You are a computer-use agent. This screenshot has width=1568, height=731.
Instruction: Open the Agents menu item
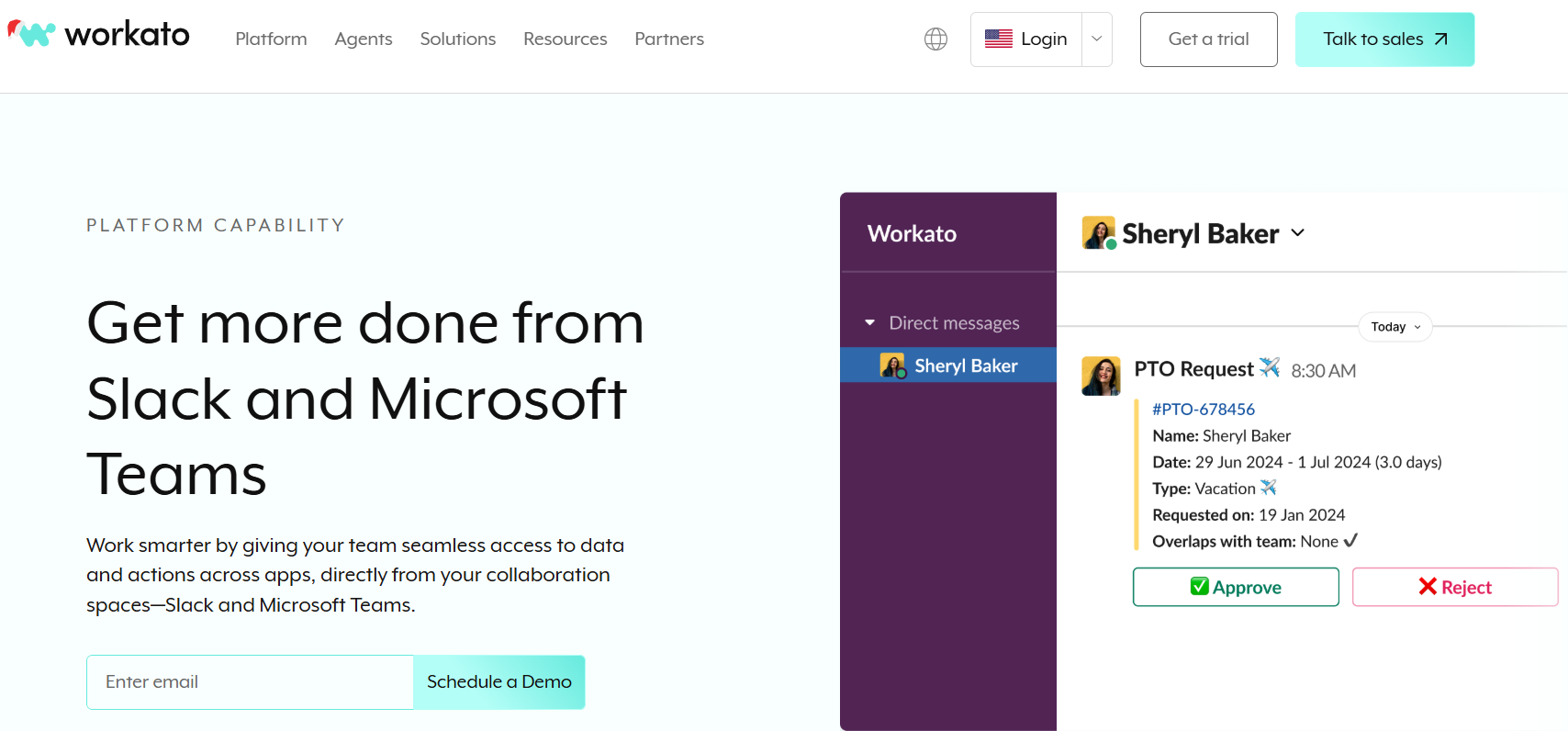click(363, 39)
